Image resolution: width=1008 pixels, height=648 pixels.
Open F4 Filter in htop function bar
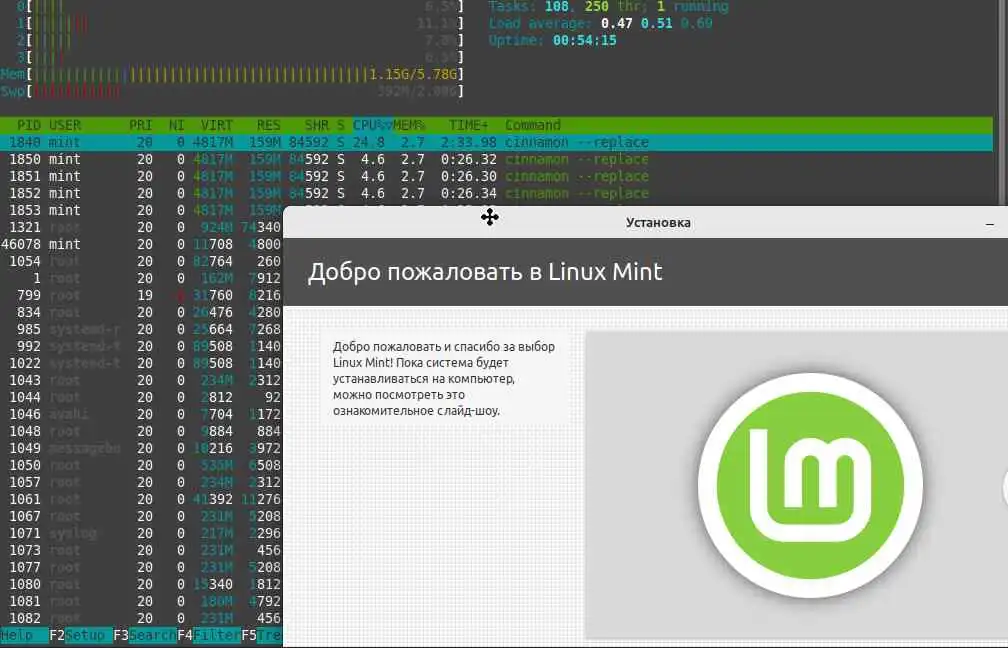click(x=209, y=635)
